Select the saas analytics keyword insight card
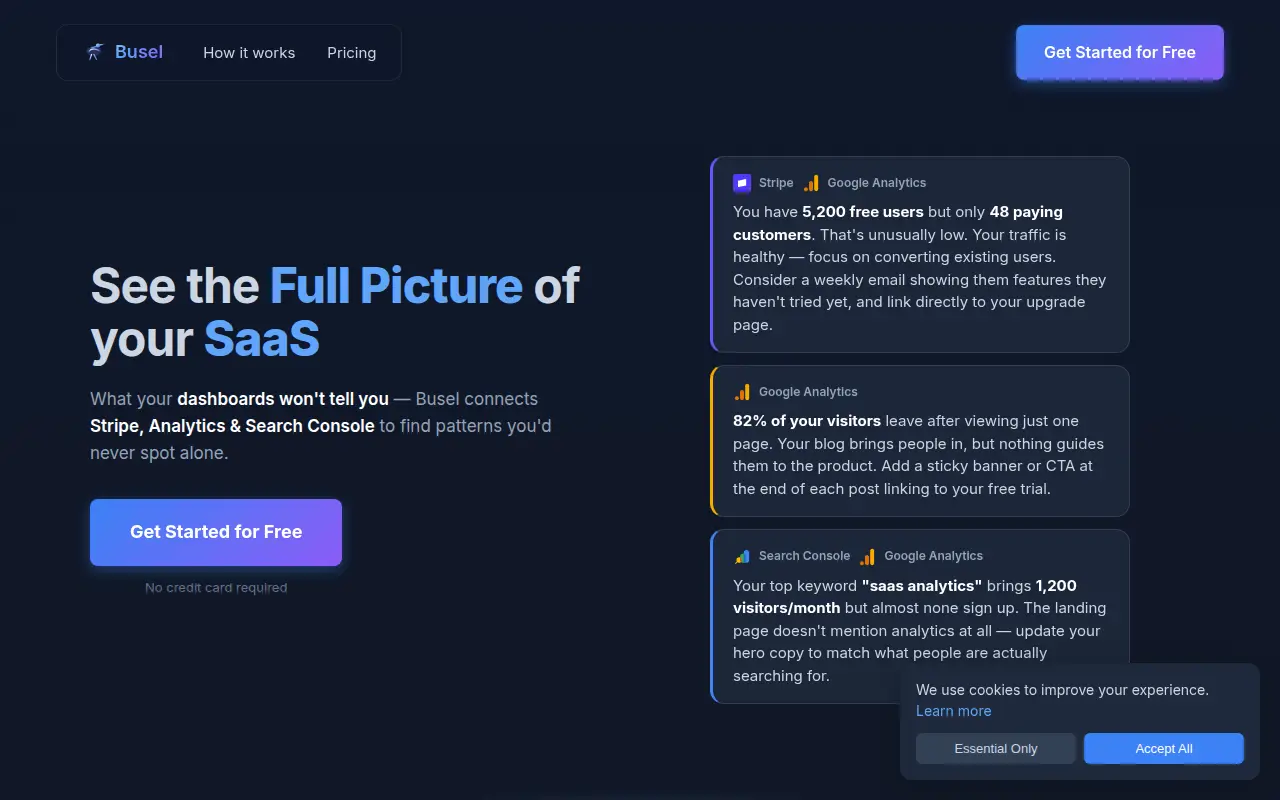1280x800 pixels. coord(920,616)
